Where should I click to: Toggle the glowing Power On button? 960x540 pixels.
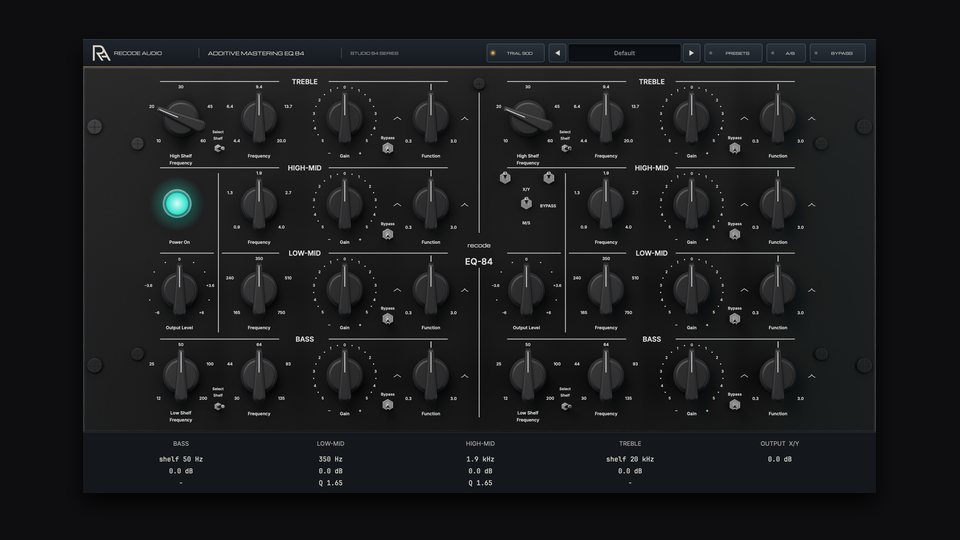177,204
